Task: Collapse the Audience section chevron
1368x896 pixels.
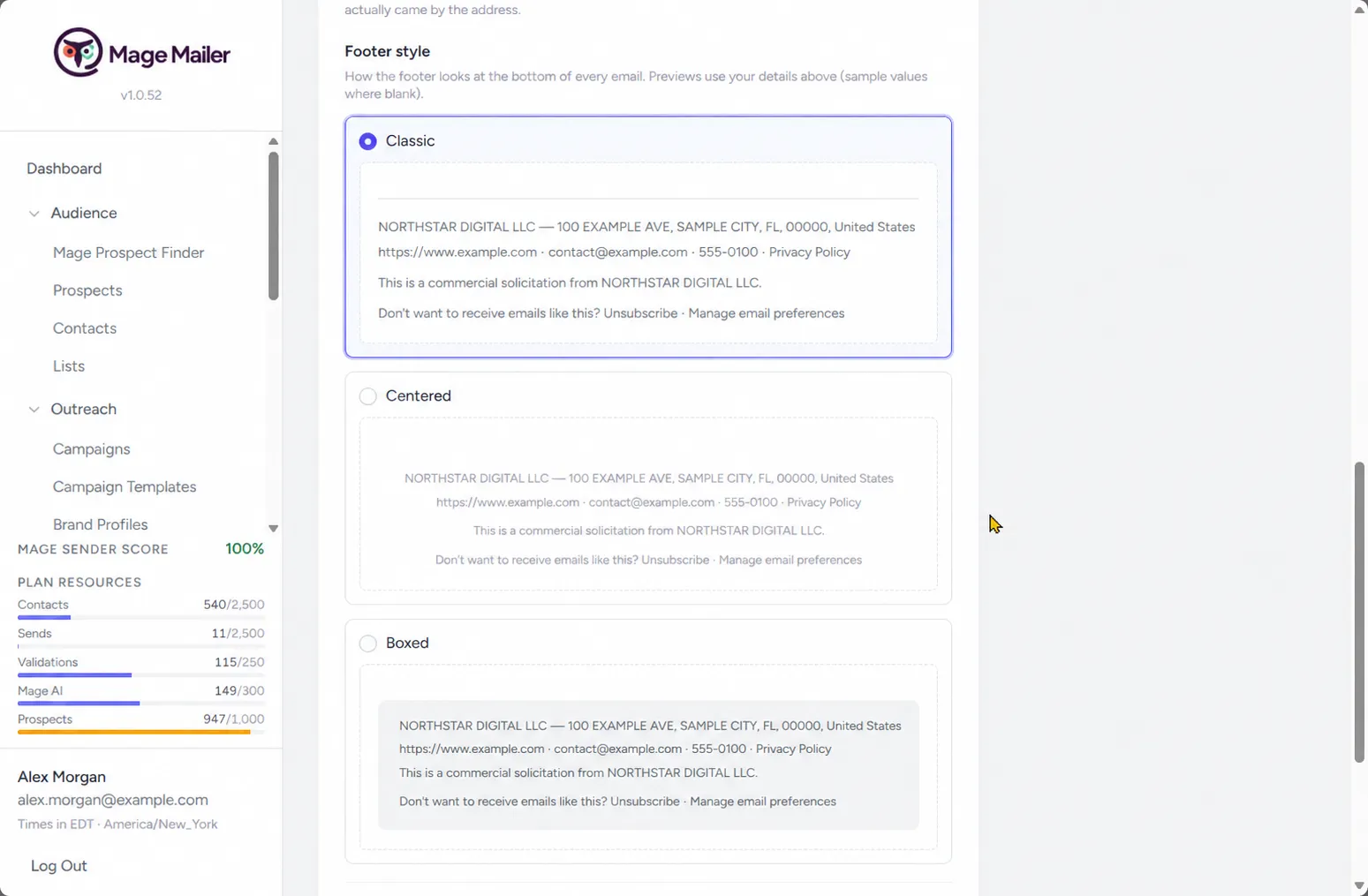Action: pyautogui.click(x=34, y=214)
